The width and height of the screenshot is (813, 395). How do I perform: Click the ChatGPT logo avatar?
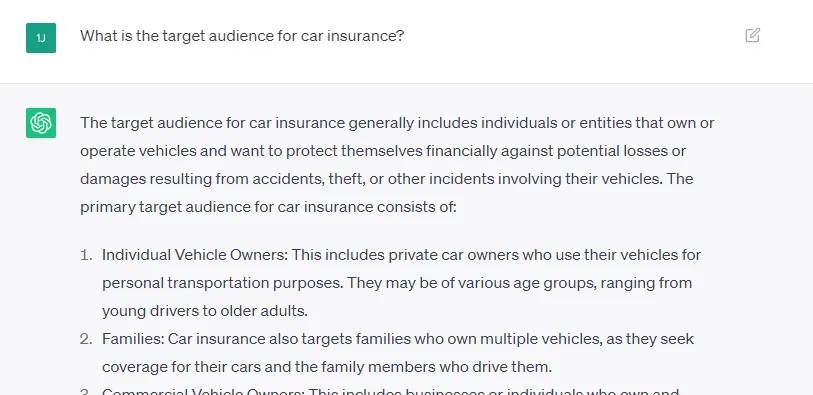(x=41, y=123)
